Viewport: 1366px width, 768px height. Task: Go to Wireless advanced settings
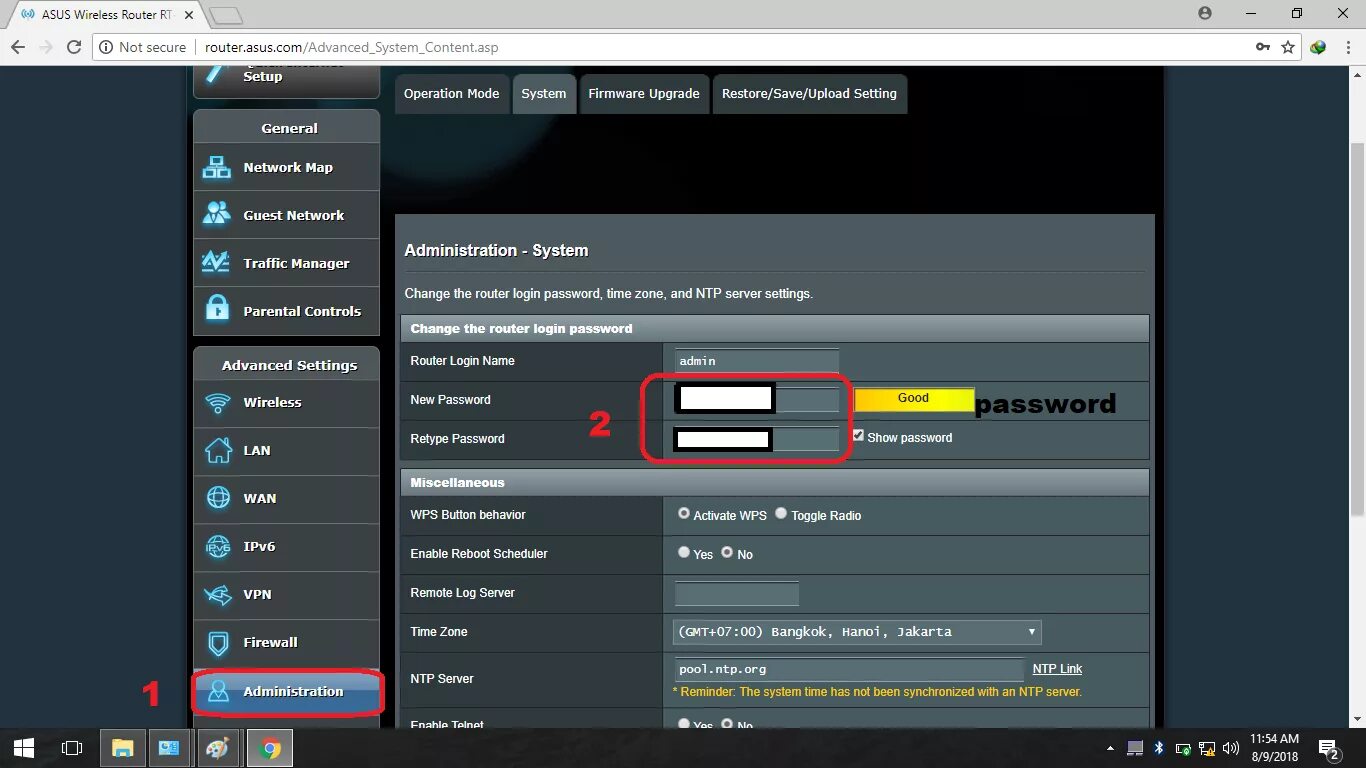(286, 403)
